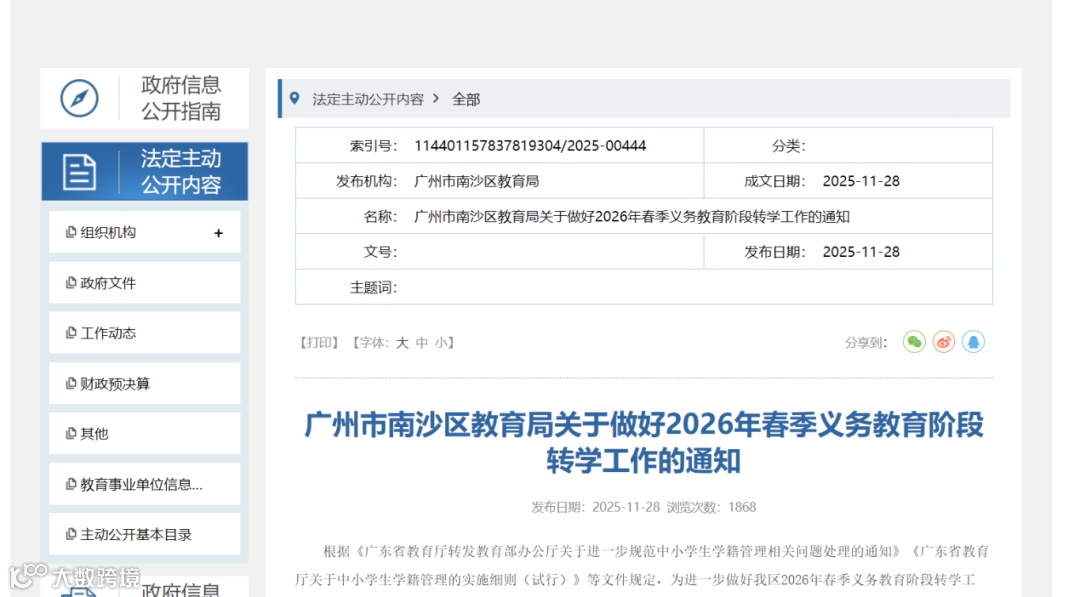Click the page icon next to 主动公开基本目录
The image size is (1080, 597).
(x=70, y=534)
